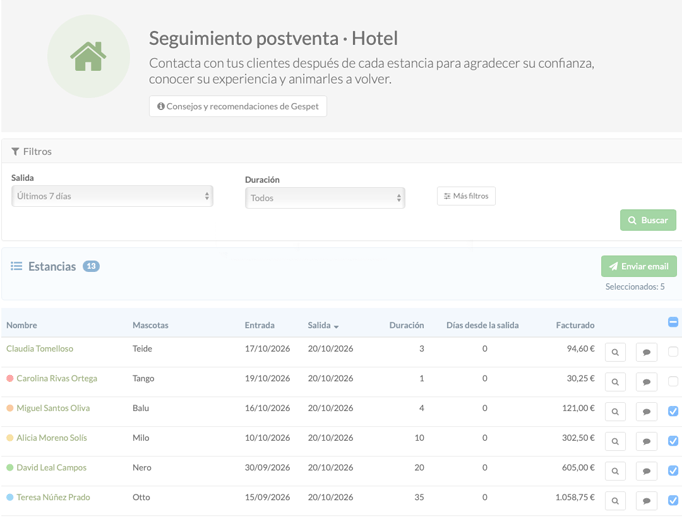The width and height of the screenshot is (682, 518).
Task: Open Teresa Núñez Prado client link
Action: tap(53, 497)
